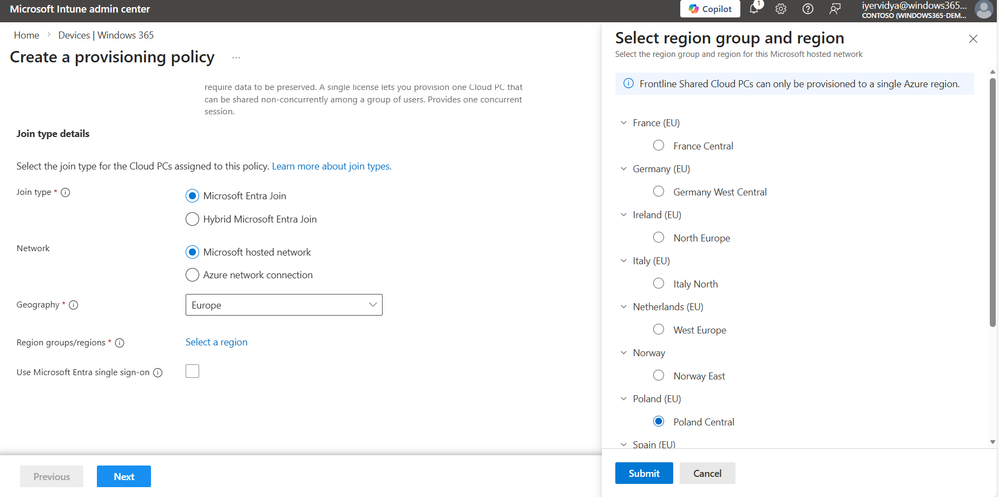Open the Geography dropdown showing Europe
Image resolution: width=999 pixels, height=497 pixels.
pos(284,305)
